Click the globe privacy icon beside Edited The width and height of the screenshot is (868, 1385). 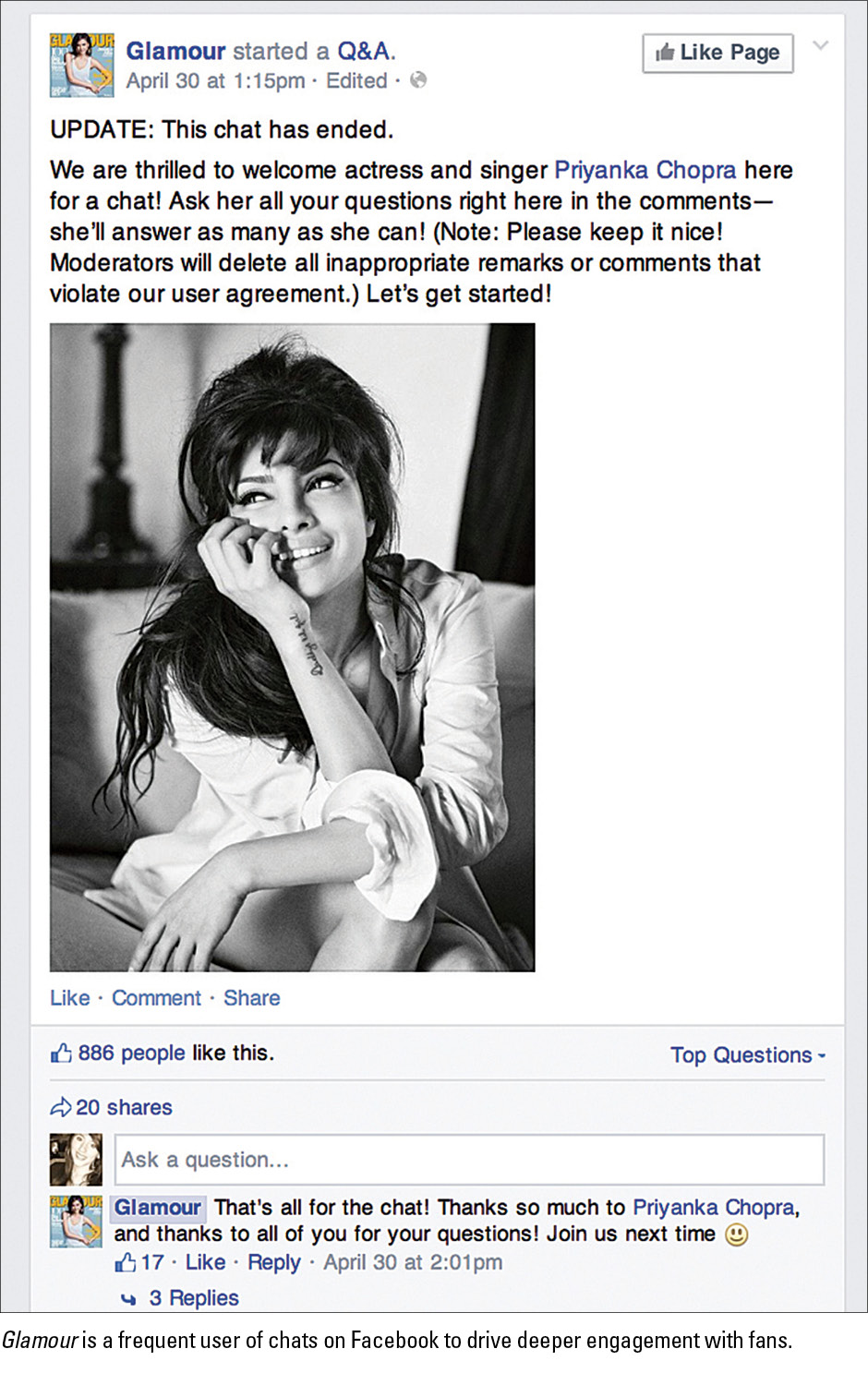pyautogui.click(x=418, y=80)
